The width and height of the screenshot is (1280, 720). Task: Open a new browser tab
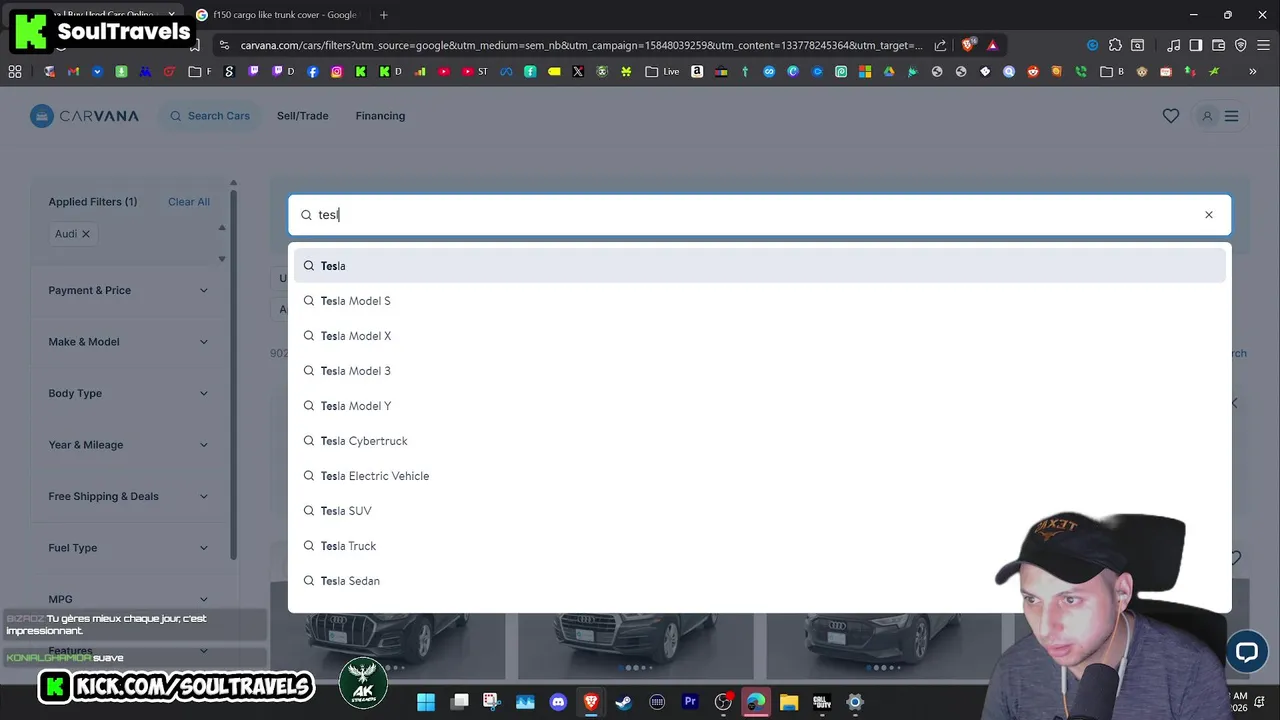coord(384,15)
